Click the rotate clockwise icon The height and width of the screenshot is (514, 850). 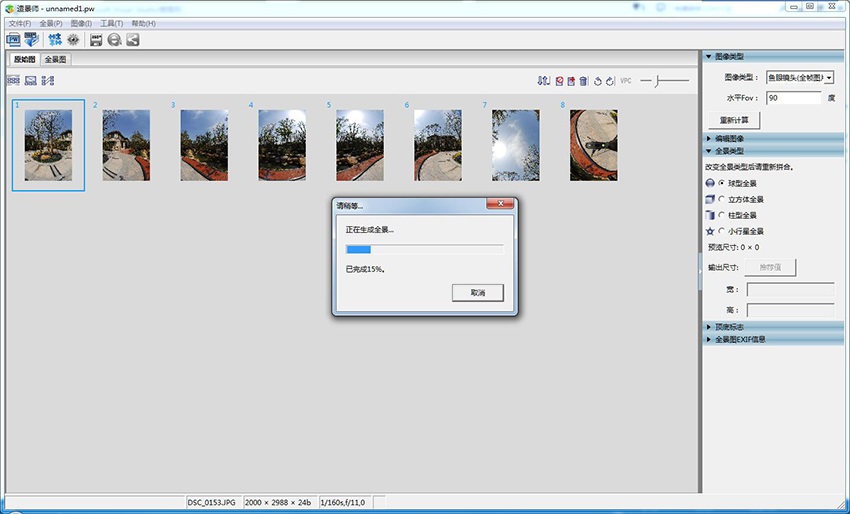609,80
